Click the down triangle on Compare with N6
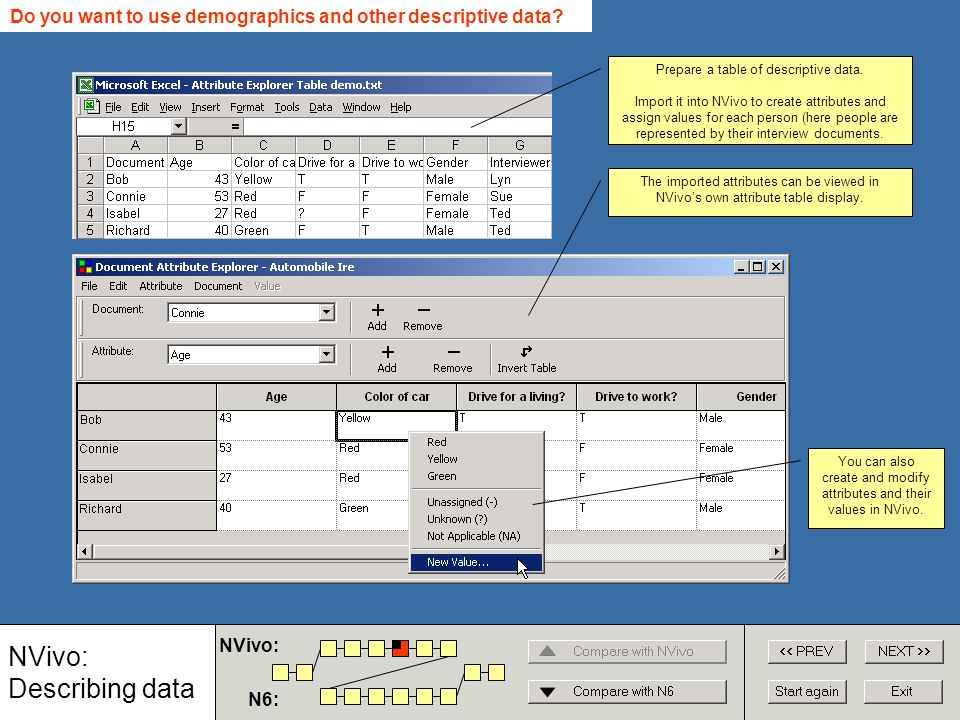Screen dimensions: 960x720 point(548,692)
